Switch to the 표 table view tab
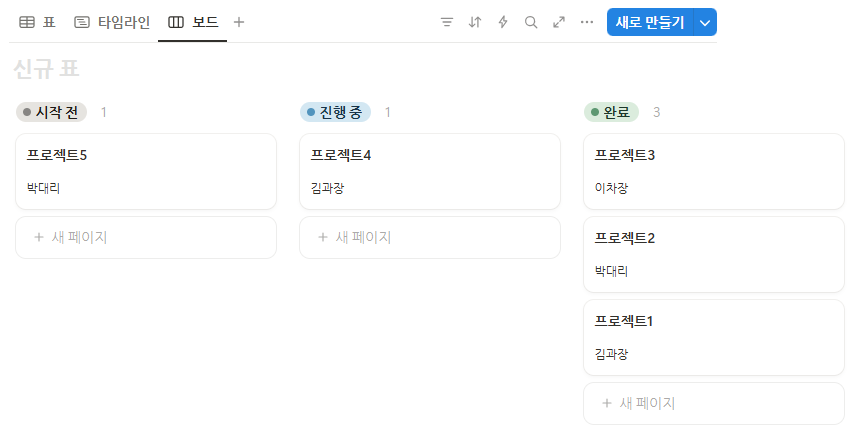Viewport: 859px width, 435px height. [x=37, y=22]
